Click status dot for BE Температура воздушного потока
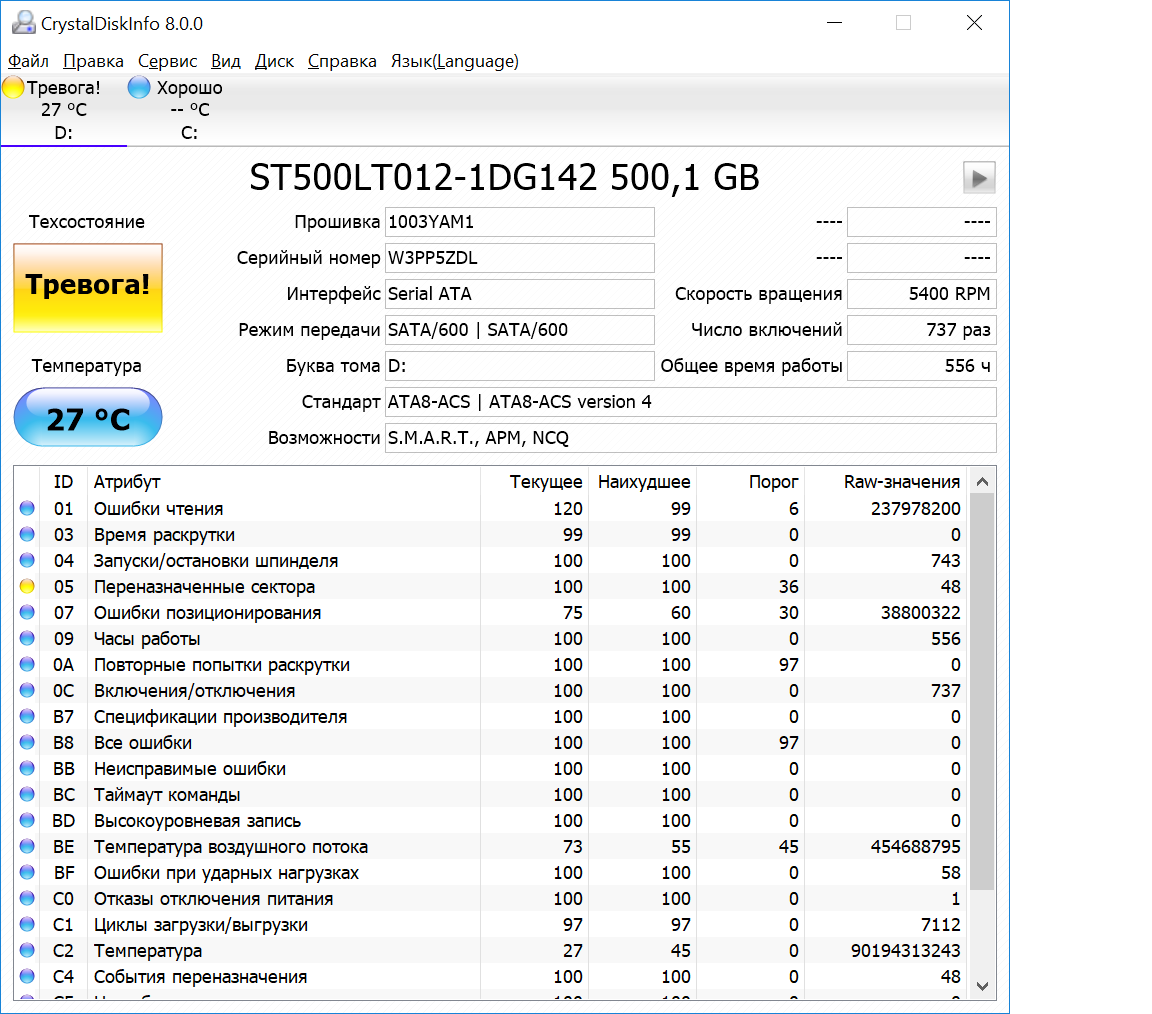 pos(27,846)
